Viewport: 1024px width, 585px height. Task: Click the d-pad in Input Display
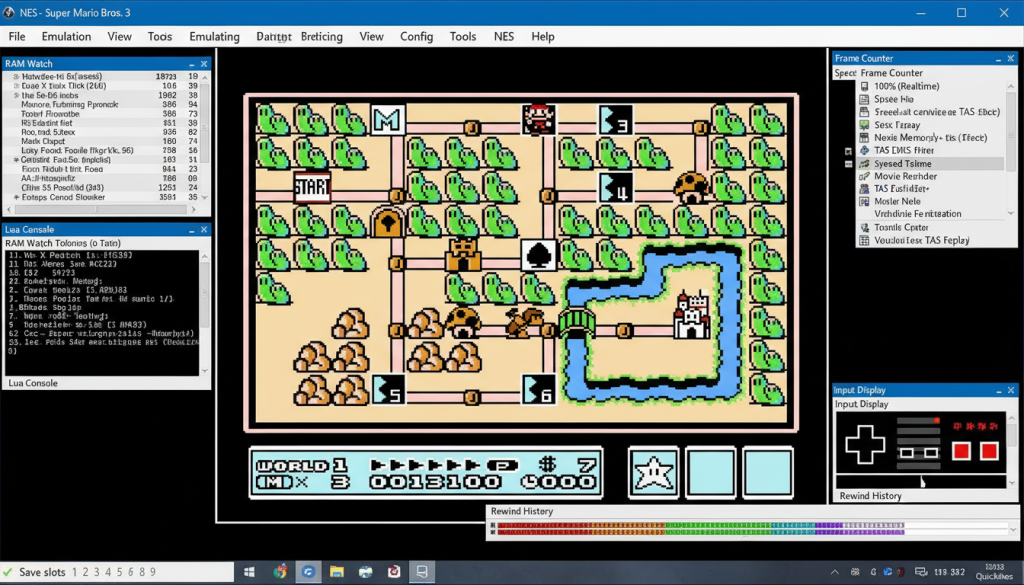click(x=865, y=445)
